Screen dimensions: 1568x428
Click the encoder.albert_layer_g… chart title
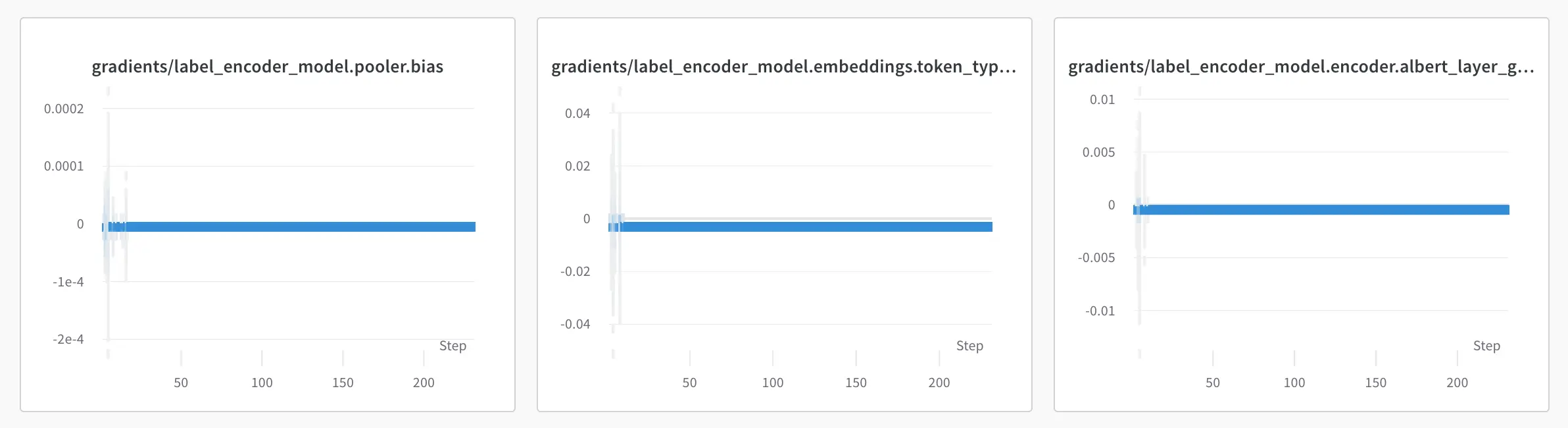pyautogui.click(x=1300, y=67)
